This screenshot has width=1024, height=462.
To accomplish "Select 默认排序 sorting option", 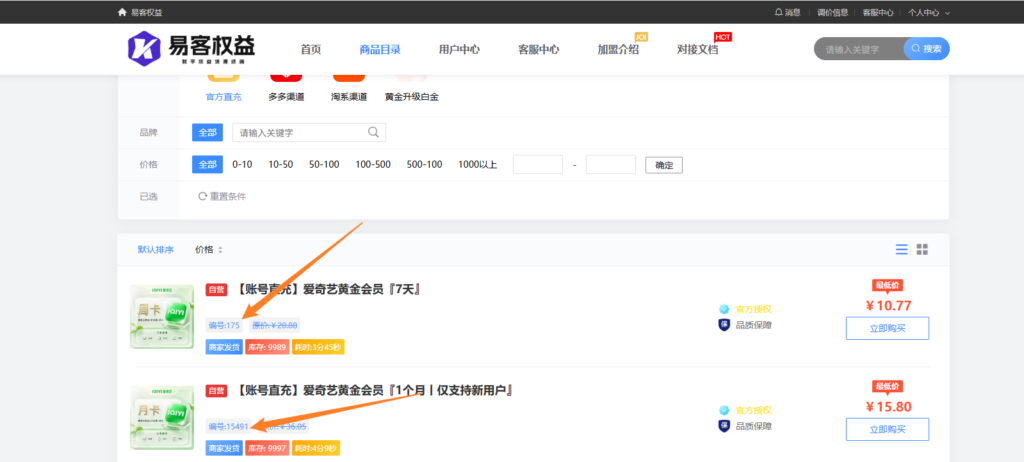I will click(155, 250).
